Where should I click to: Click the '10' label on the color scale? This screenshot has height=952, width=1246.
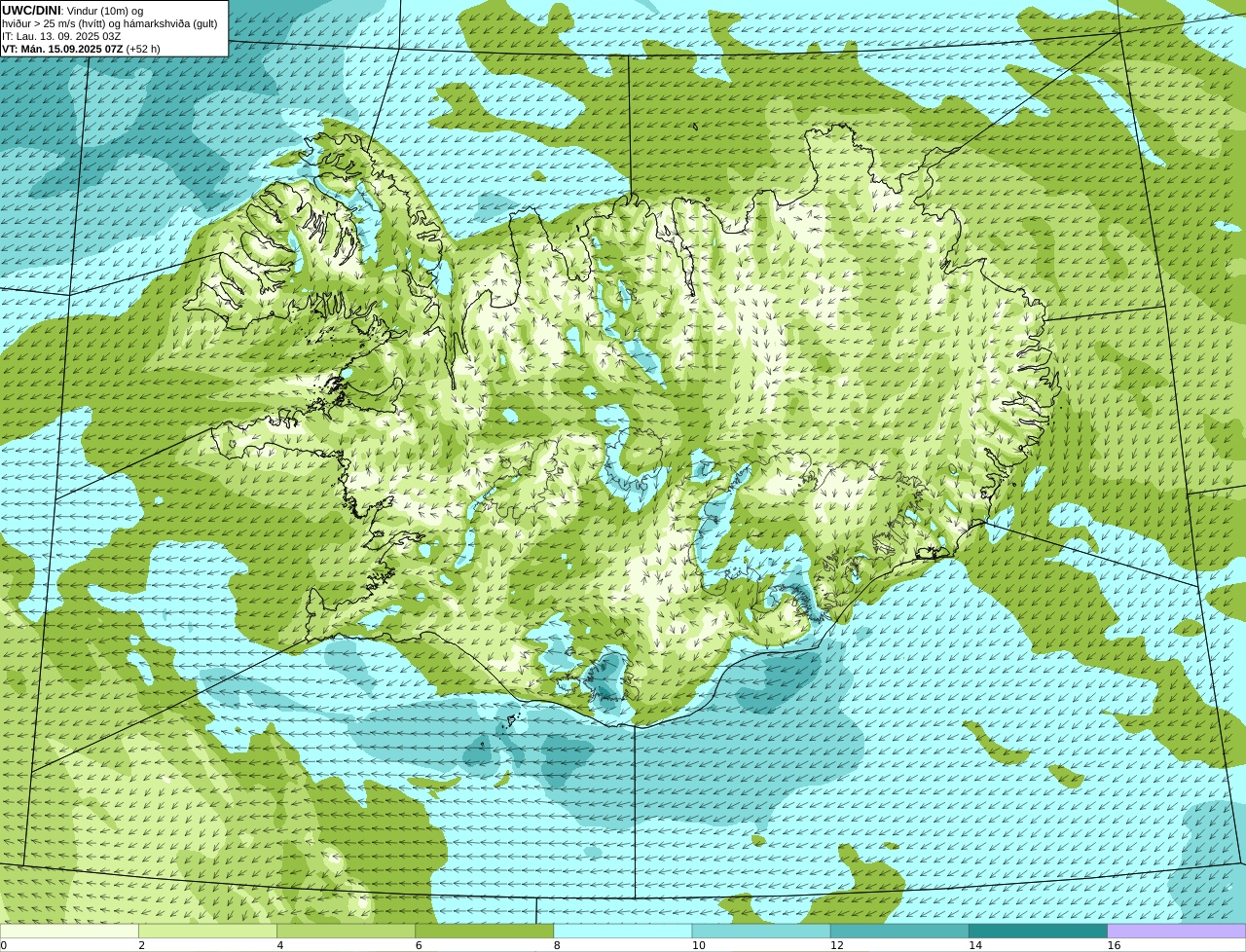tap(698, 945)
